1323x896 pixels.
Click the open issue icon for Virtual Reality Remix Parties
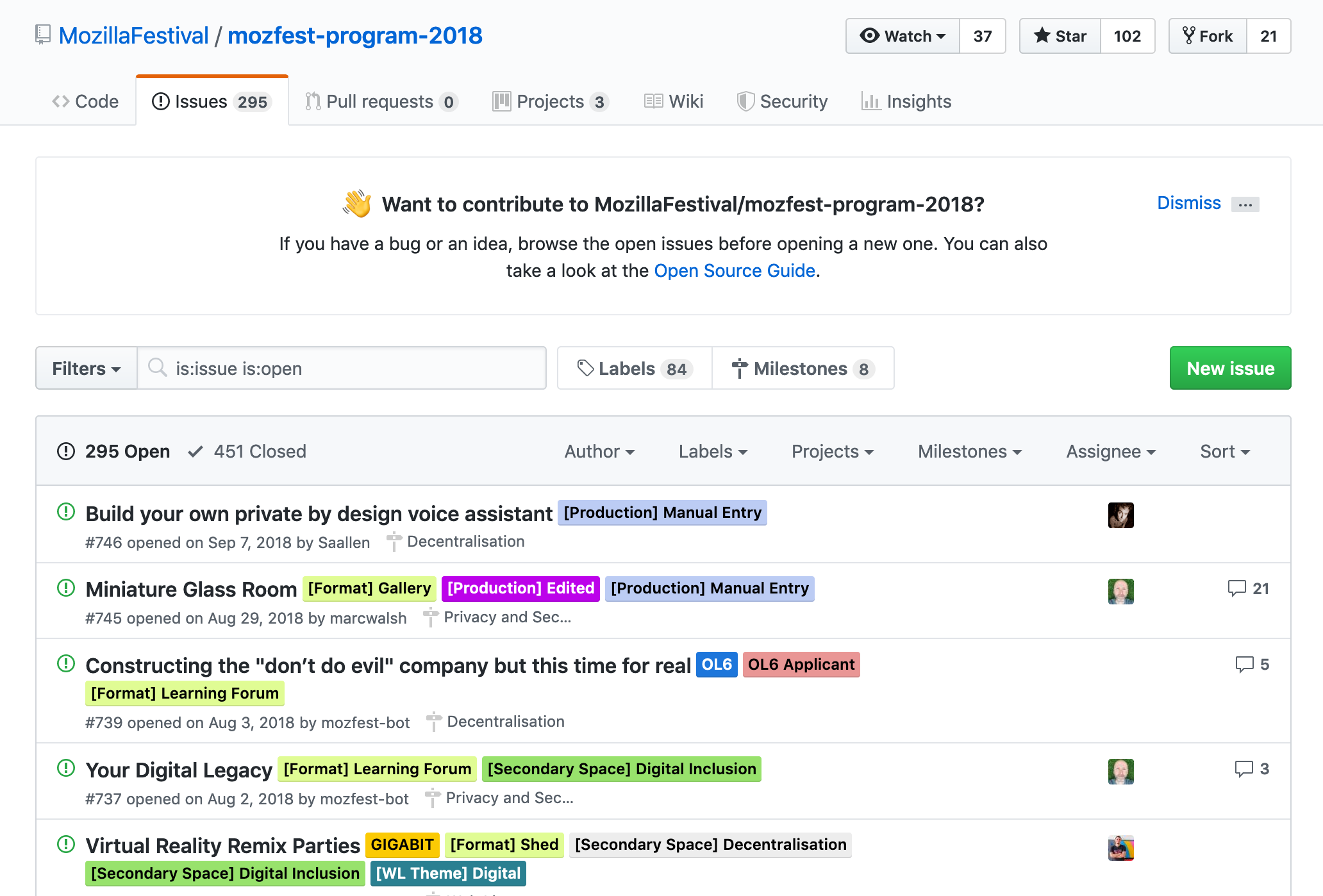coord(66,844)
